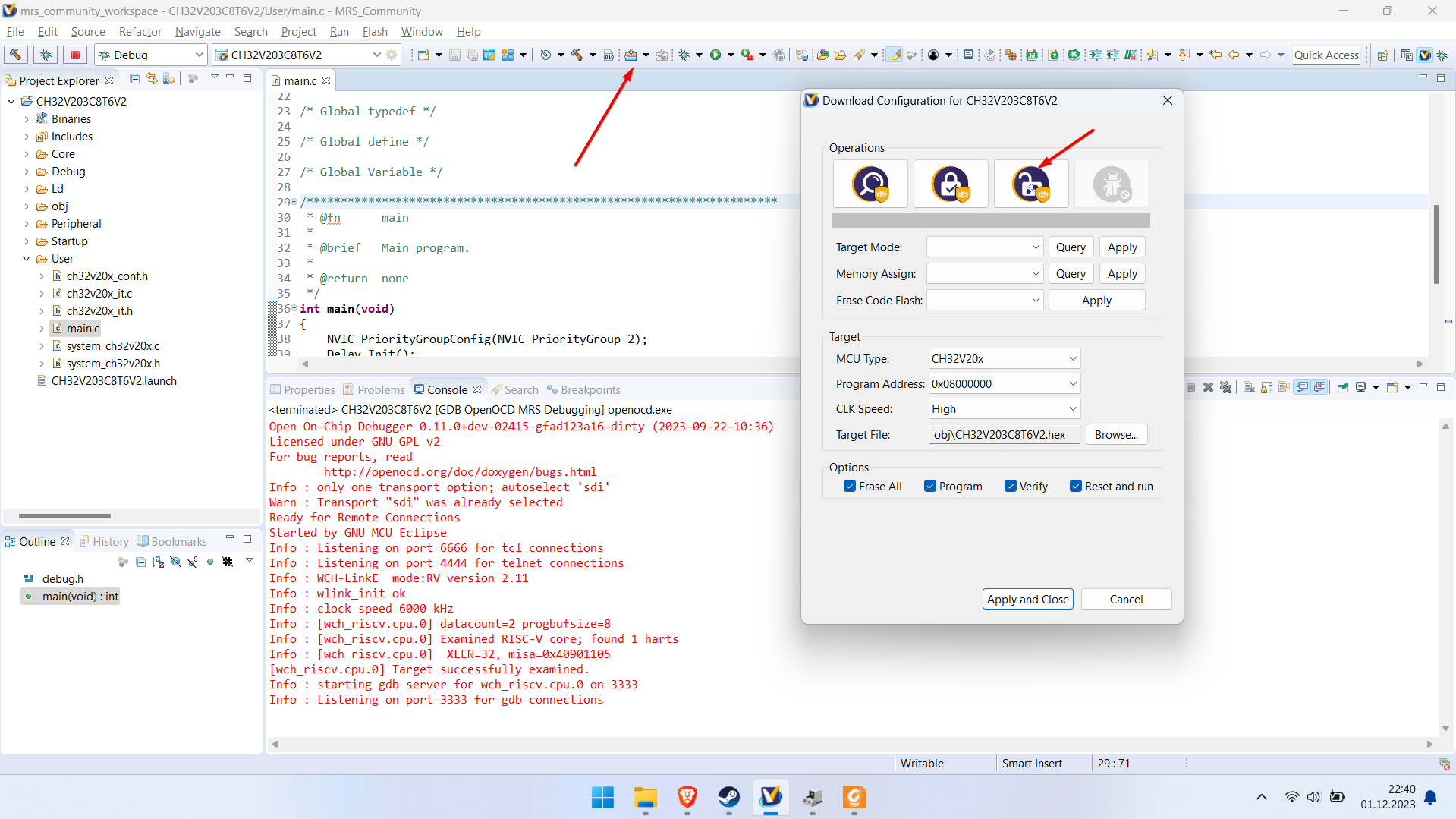
Task: Open the Memory Assign dropdown
Action: [x=985, y=273]
